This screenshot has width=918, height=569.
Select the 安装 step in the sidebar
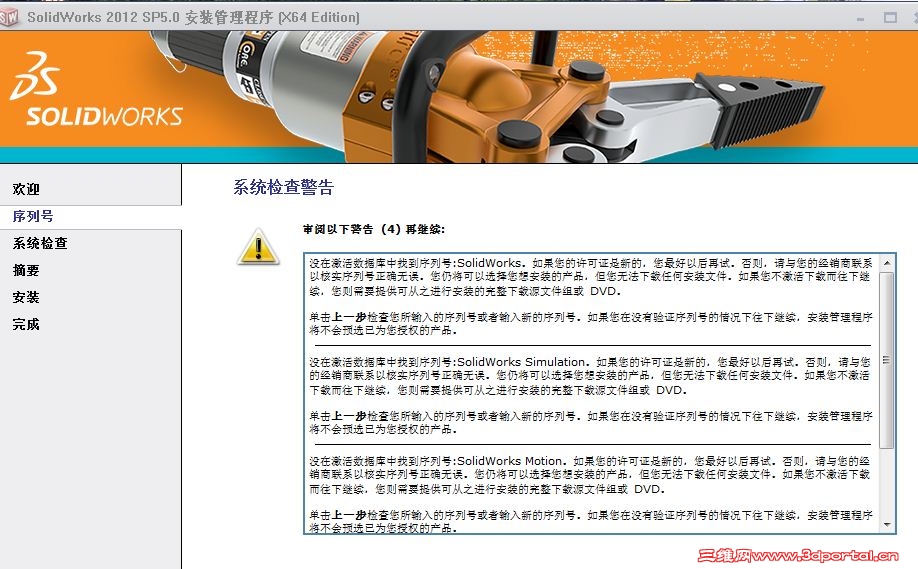click(26, 297)
